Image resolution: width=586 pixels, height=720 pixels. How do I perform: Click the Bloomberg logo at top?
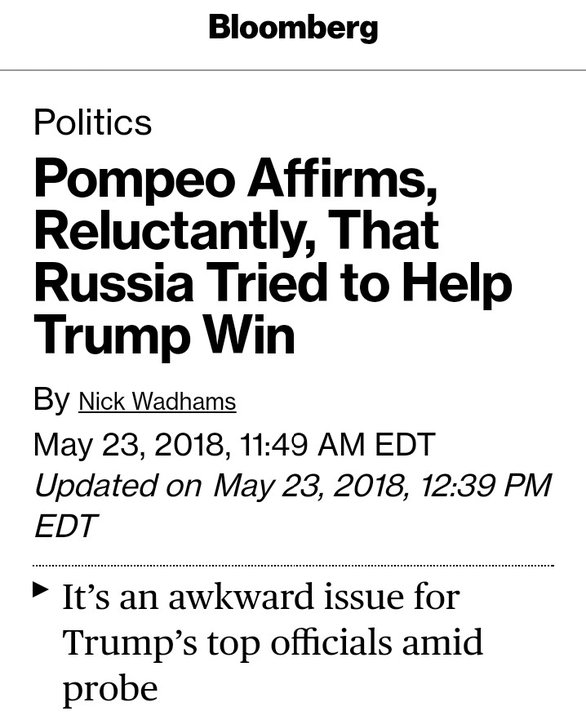(x=293, y=28)
